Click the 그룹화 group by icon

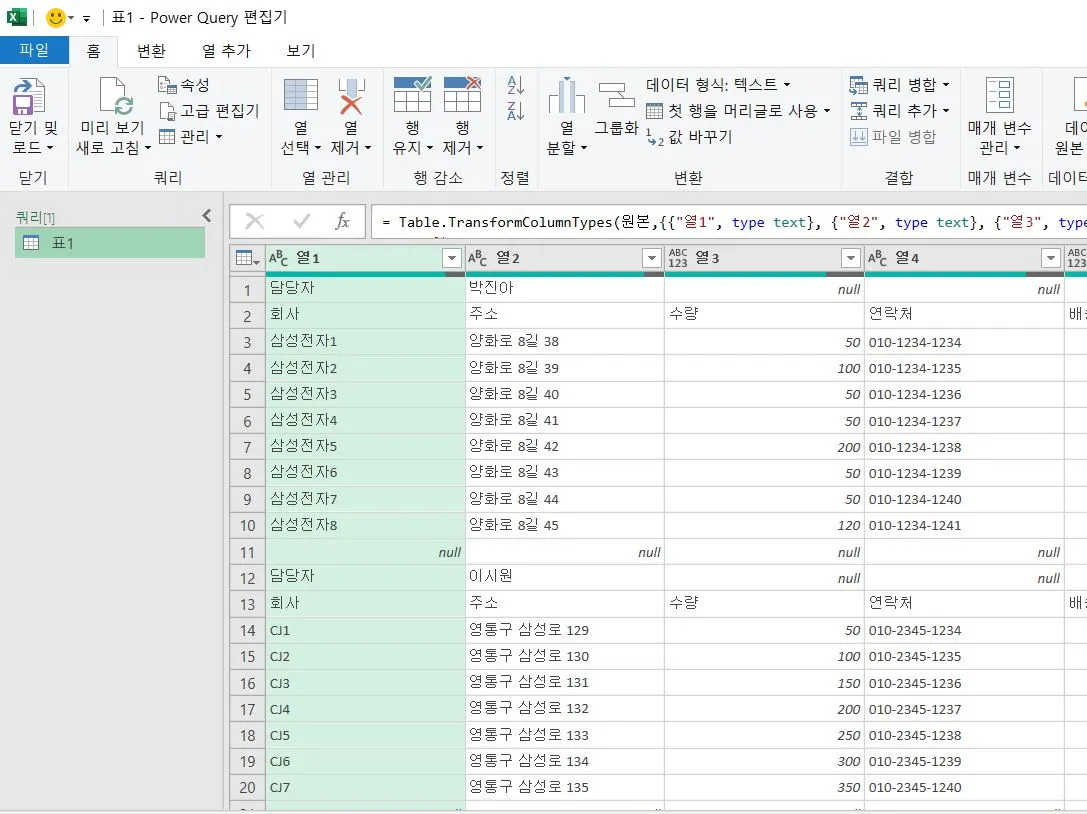(616, 95)
